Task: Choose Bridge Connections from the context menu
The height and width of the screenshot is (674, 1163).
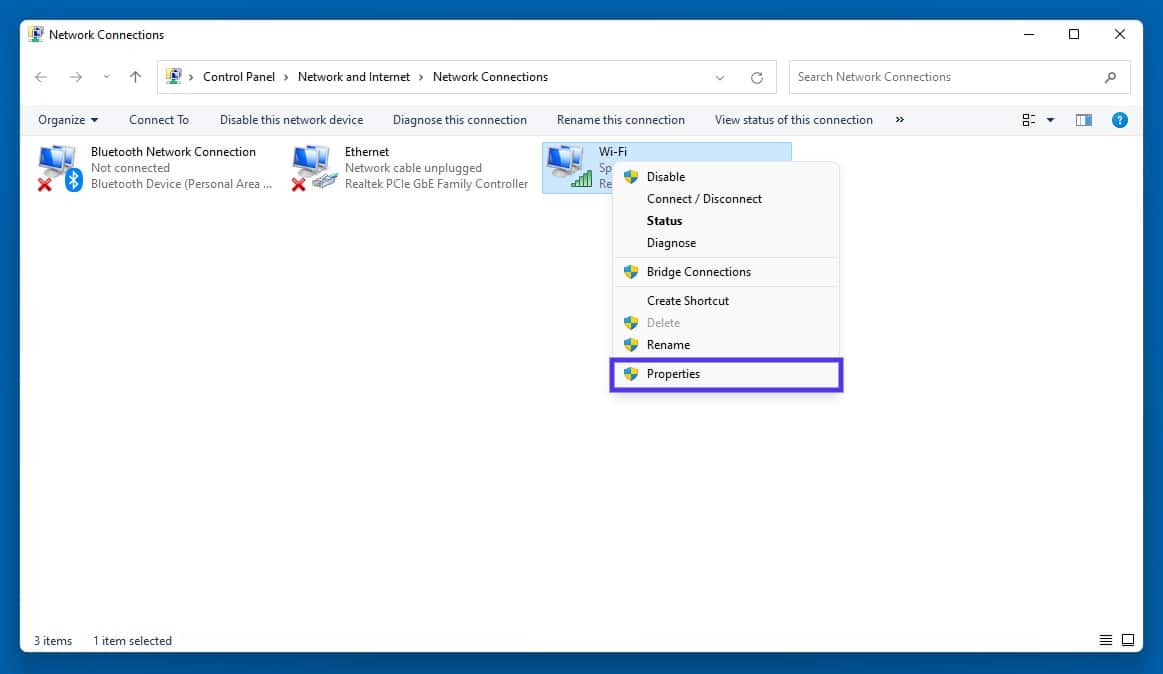Action: coord(698,271)
